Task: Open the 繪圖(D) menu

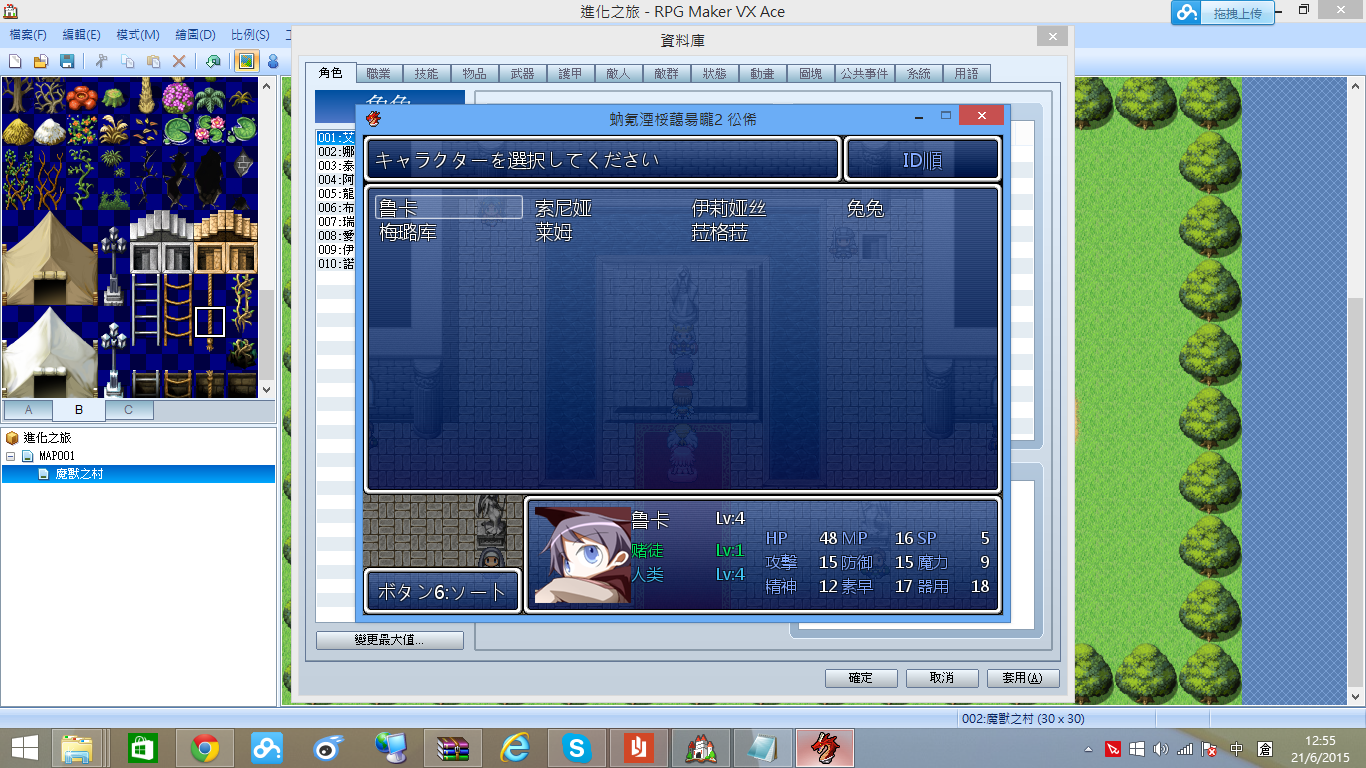Action: coord(195,35)
